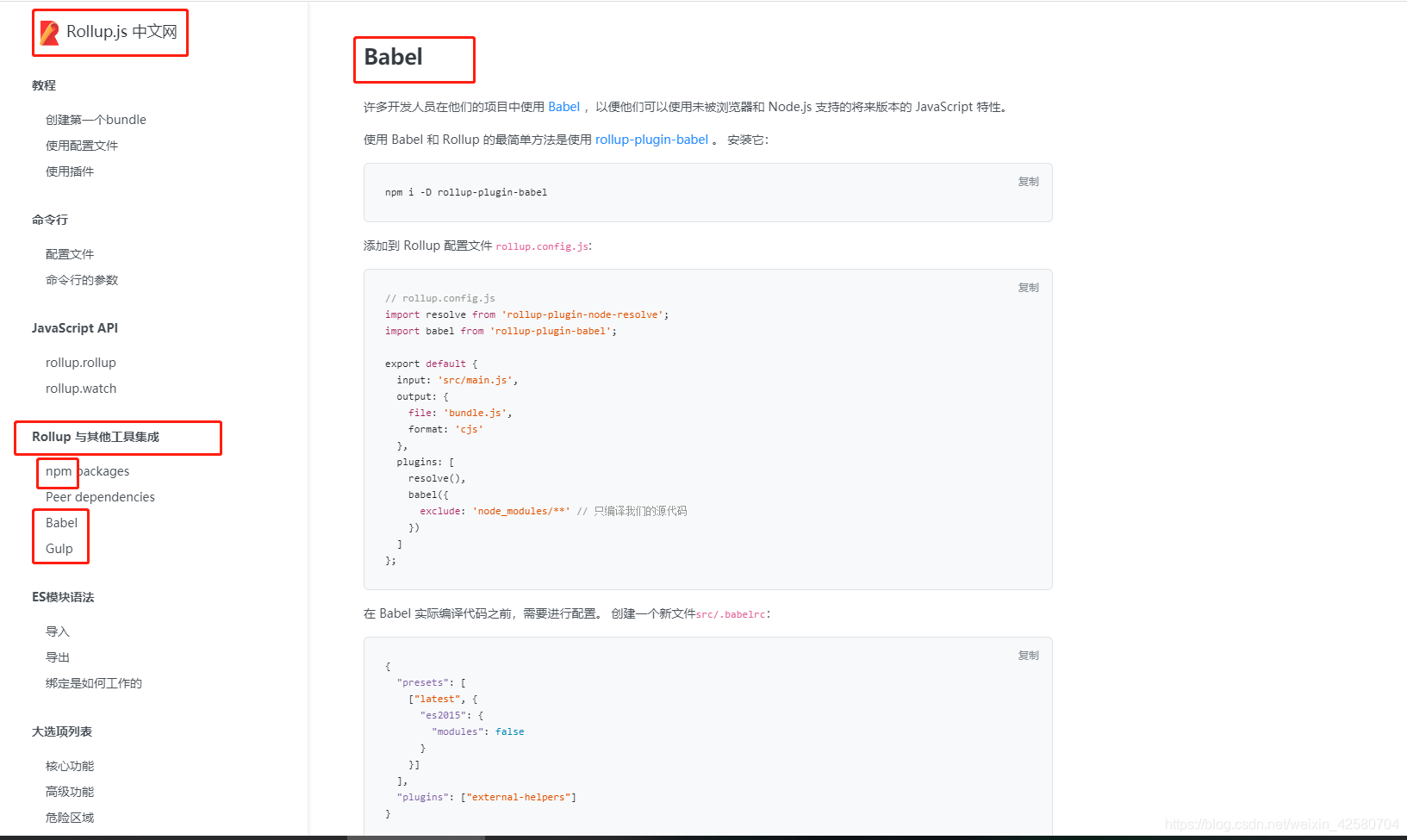Image resolution: width=1407 pixels, height=840 pixels.
Task: Click the 大选项列表 section heading
Action: 62,731
